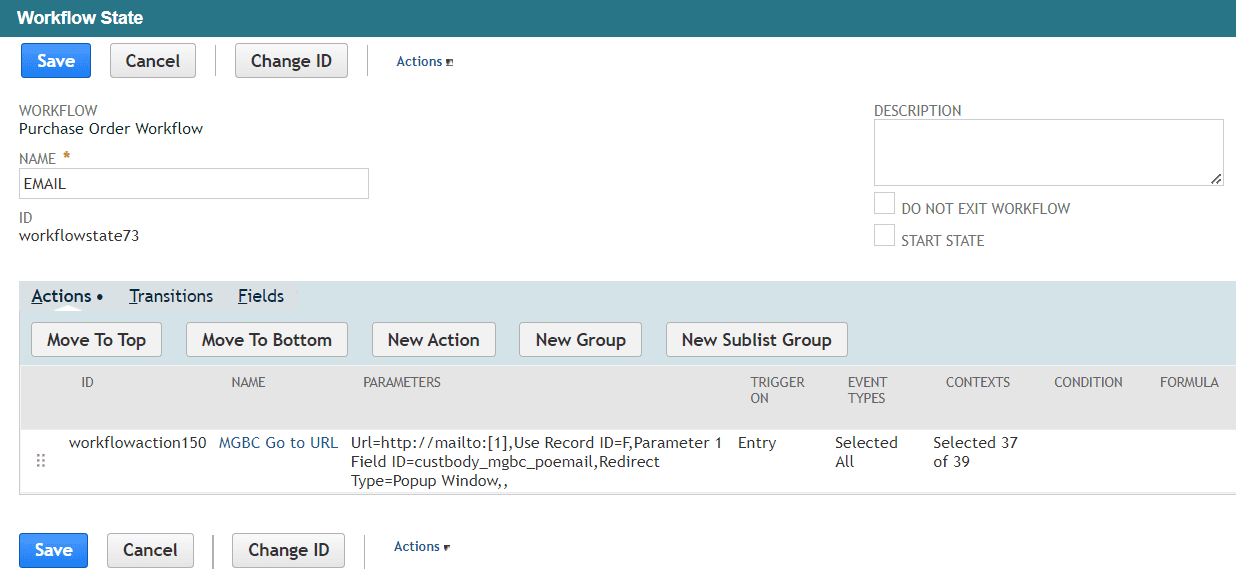Focus the Name input field containing EMAIL
Viewport: 1236px width, 575px height.
[x=194, y=183]
